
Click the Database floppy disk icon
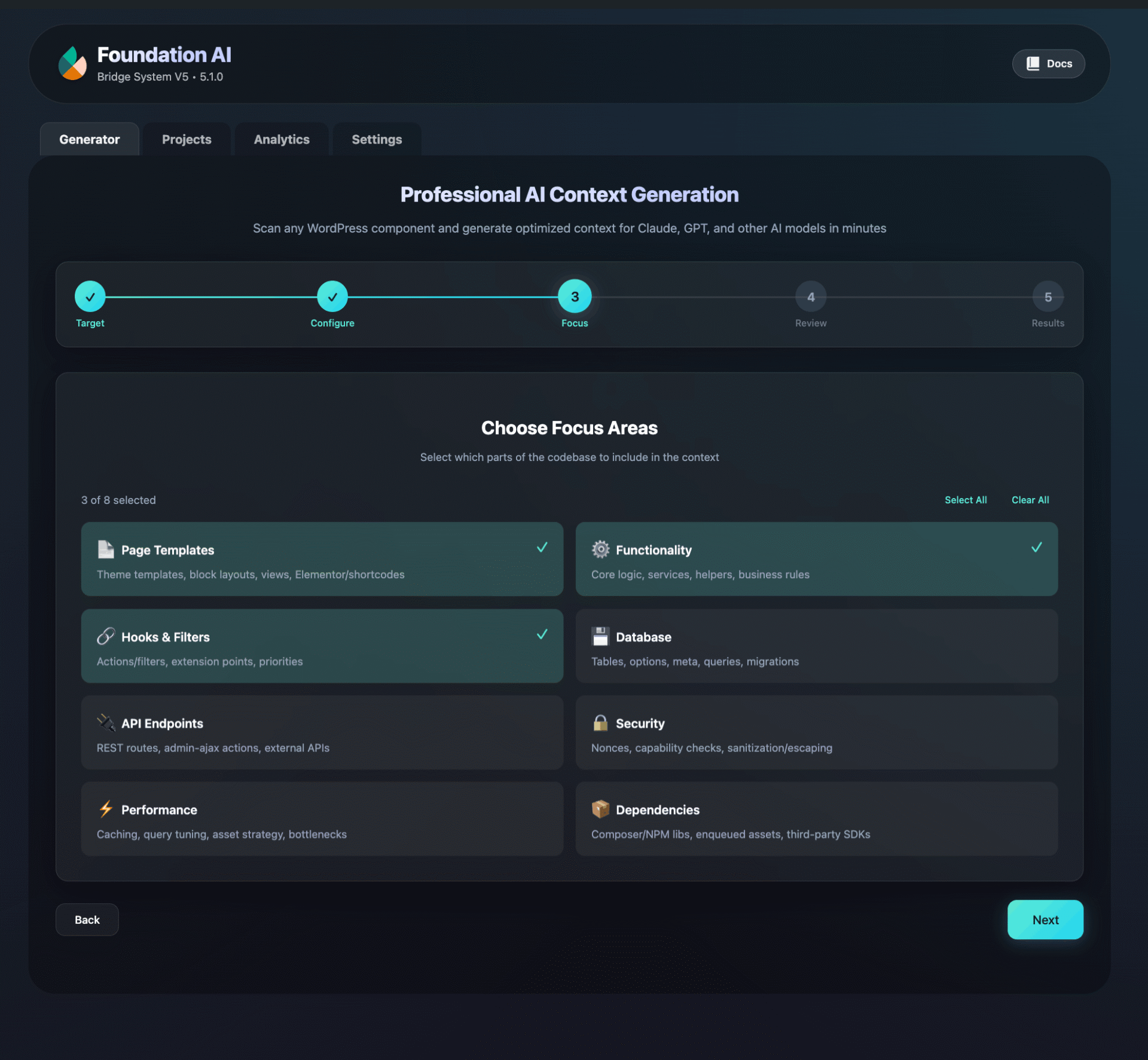tap(600, 636)
